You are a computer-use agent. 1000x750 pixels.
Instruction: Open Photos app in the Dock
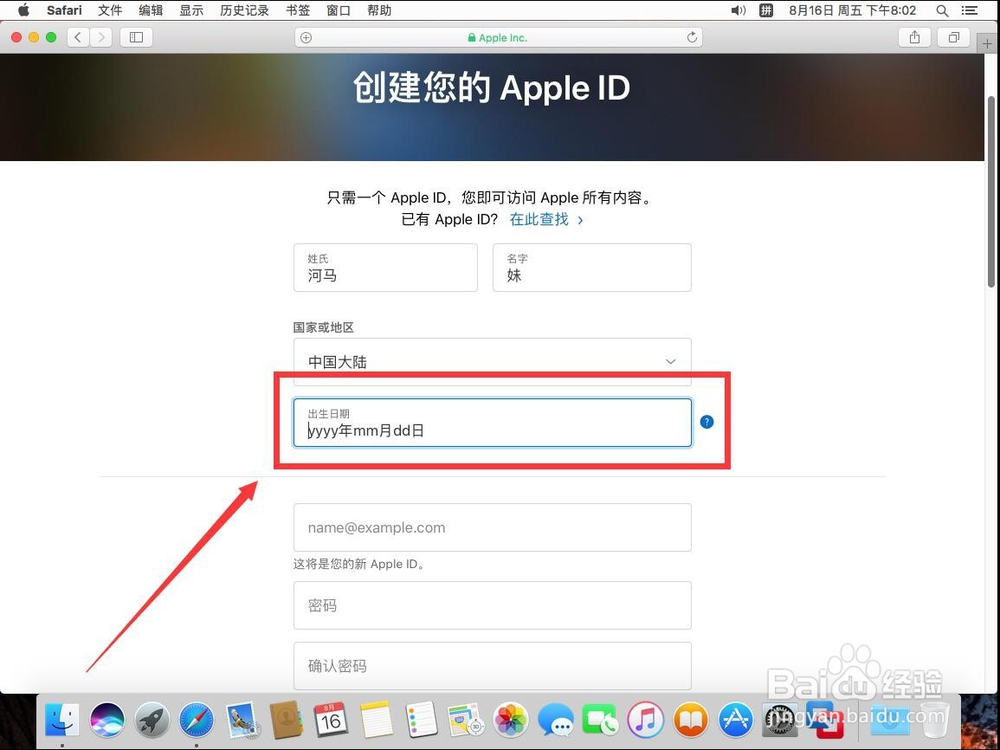click(x=510, y=721)
